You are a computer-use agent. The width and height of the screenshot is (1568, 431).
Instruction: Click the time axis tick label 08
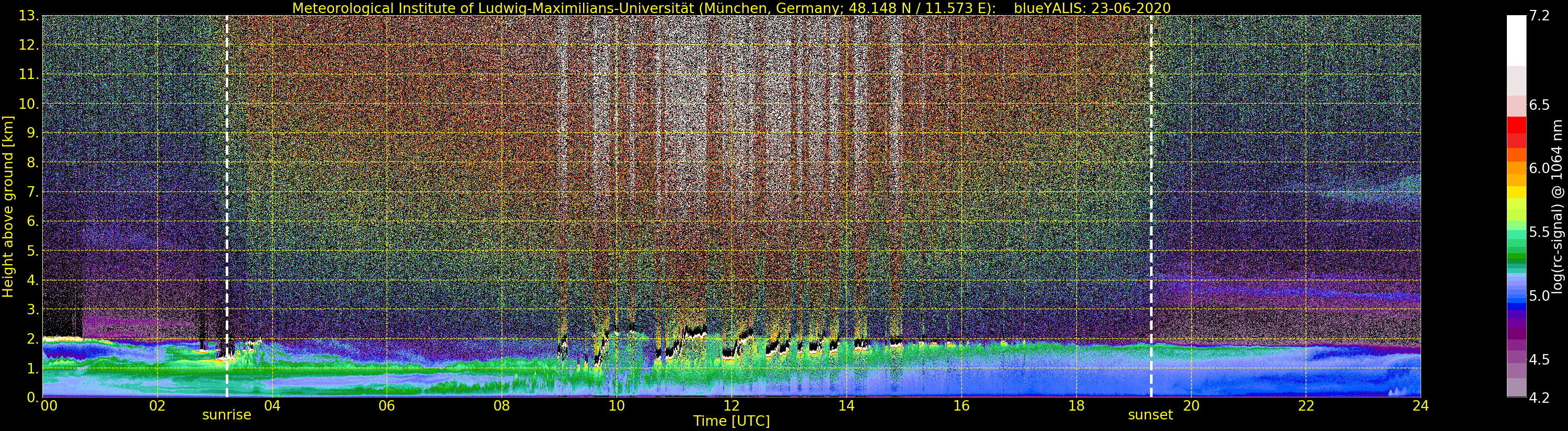tap(502, 406)
